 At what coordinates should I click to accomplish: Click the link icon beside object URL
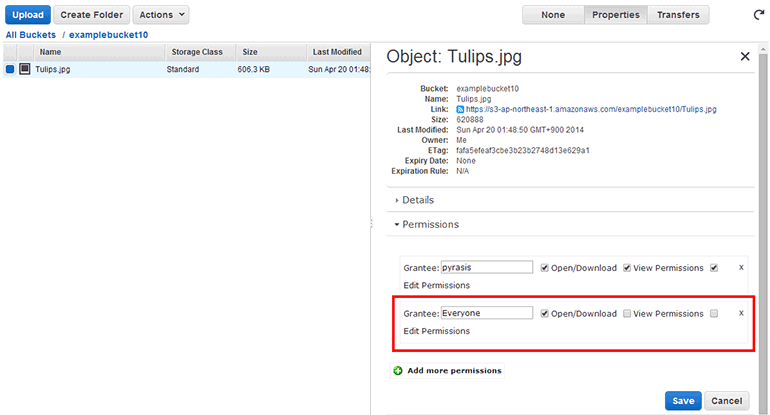(x=459, y=109)
